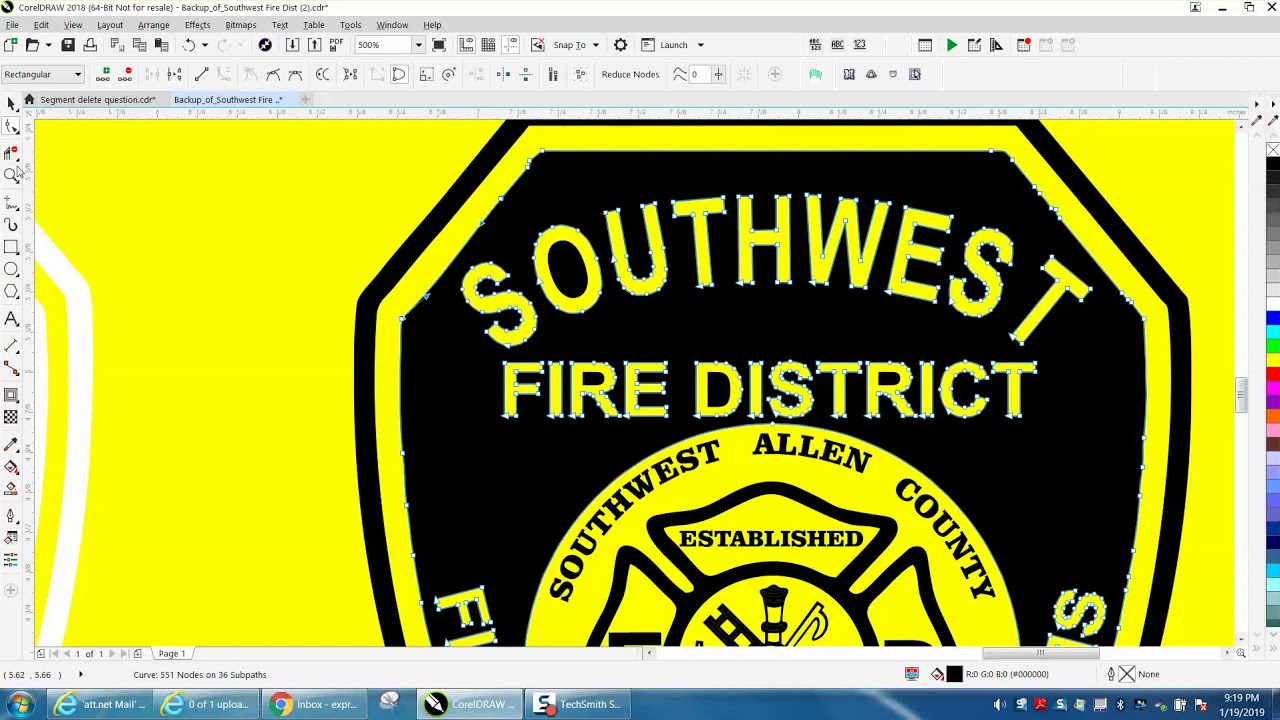The width and height of the screenshot is (1280, 720).
Task: Select the Text tool
Action: [x=11, y=319]
